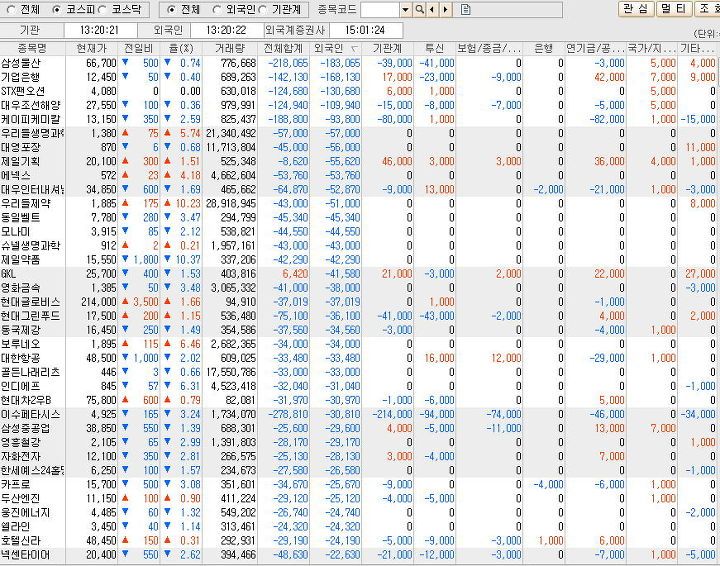Select the 기업은행 stock row name
This screenshot has width=720, height=566.
coord(21,77)
